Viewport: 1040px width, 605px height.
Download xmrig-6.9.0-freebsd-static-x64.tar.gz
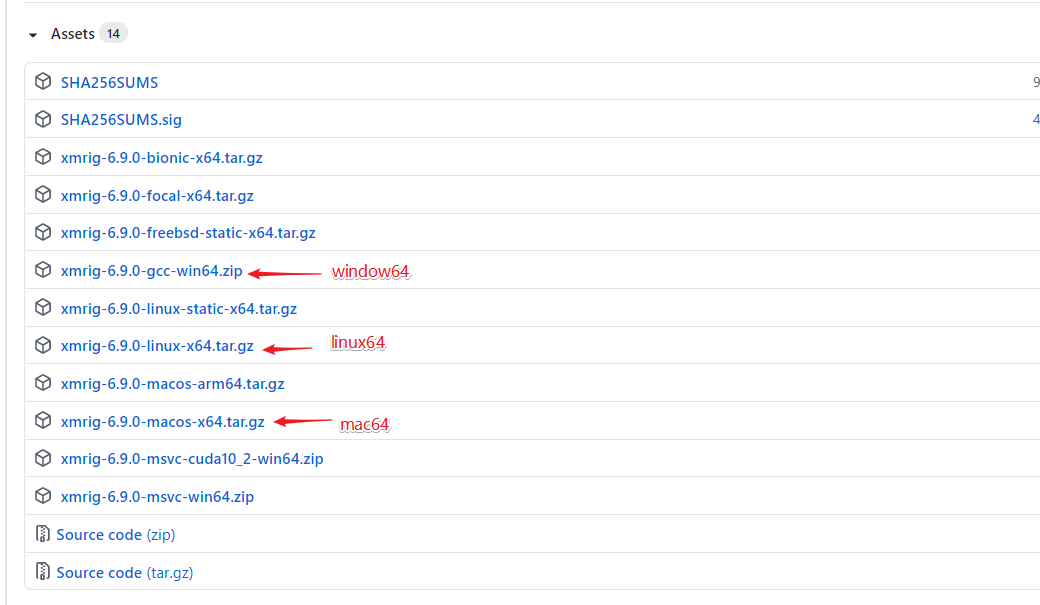(x=188, y=233)
